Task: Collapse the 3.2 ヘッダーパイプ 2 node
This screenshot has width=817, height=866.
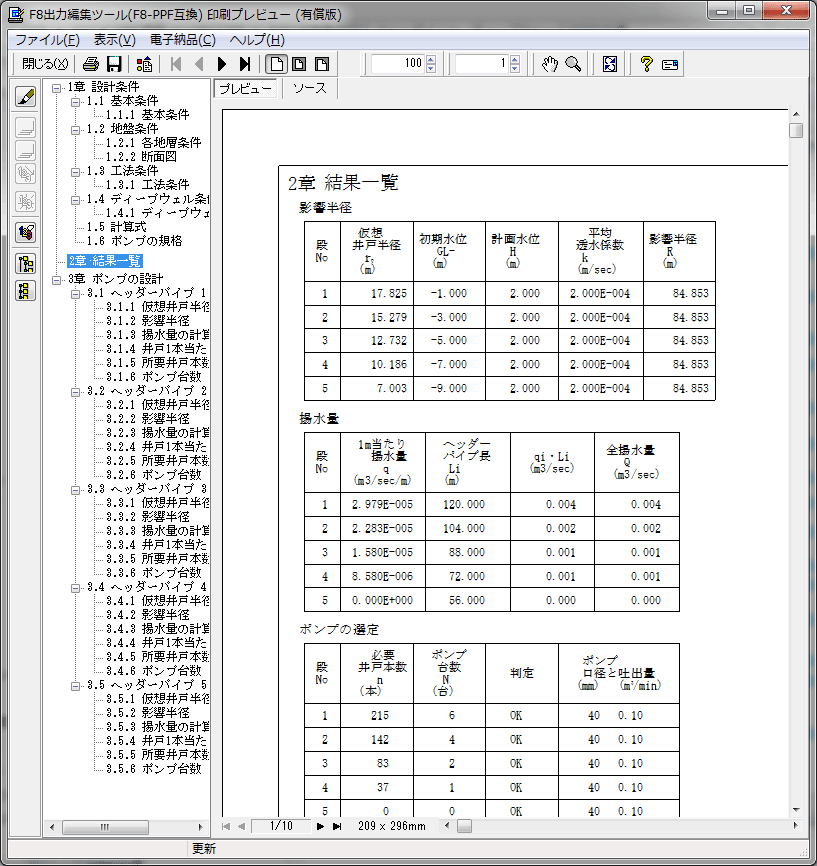Action: tap(75, 392)
